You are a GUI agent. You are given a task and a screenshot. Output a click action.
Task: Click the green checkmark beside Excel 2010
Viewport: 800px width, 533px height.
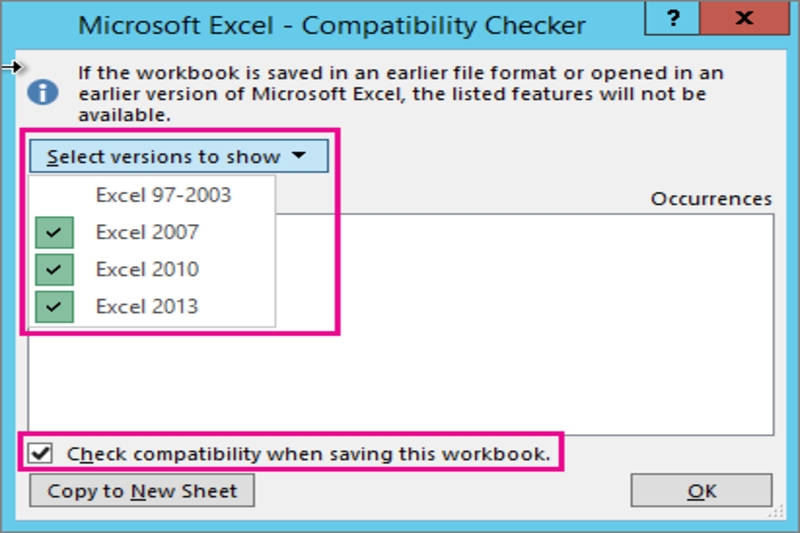[x=53, y=270]
